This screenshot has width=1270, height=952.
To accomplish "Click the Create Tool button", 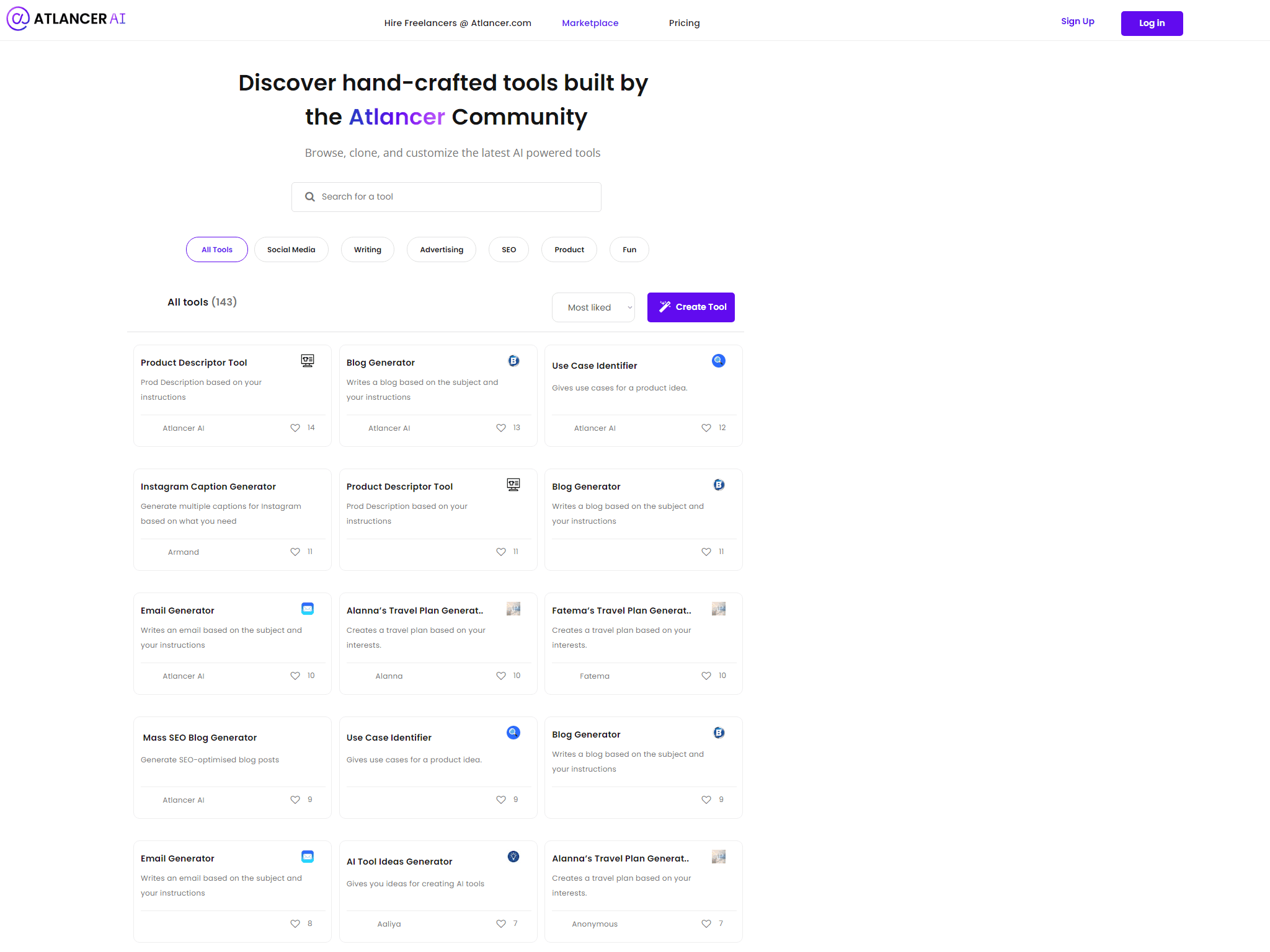I will tap(691, 307).
